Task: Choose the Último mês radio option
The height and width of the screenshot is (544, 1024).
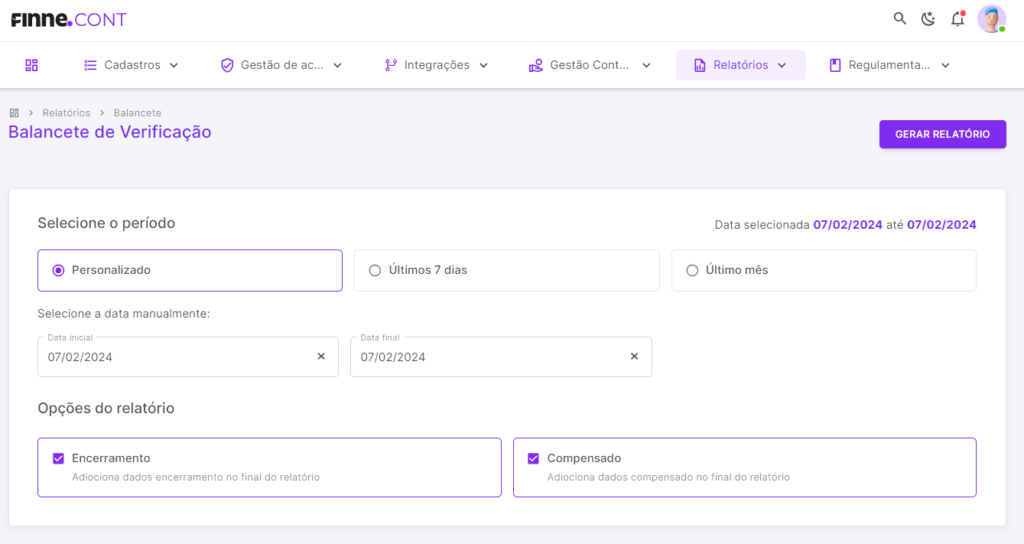Action: click(824, 270)
